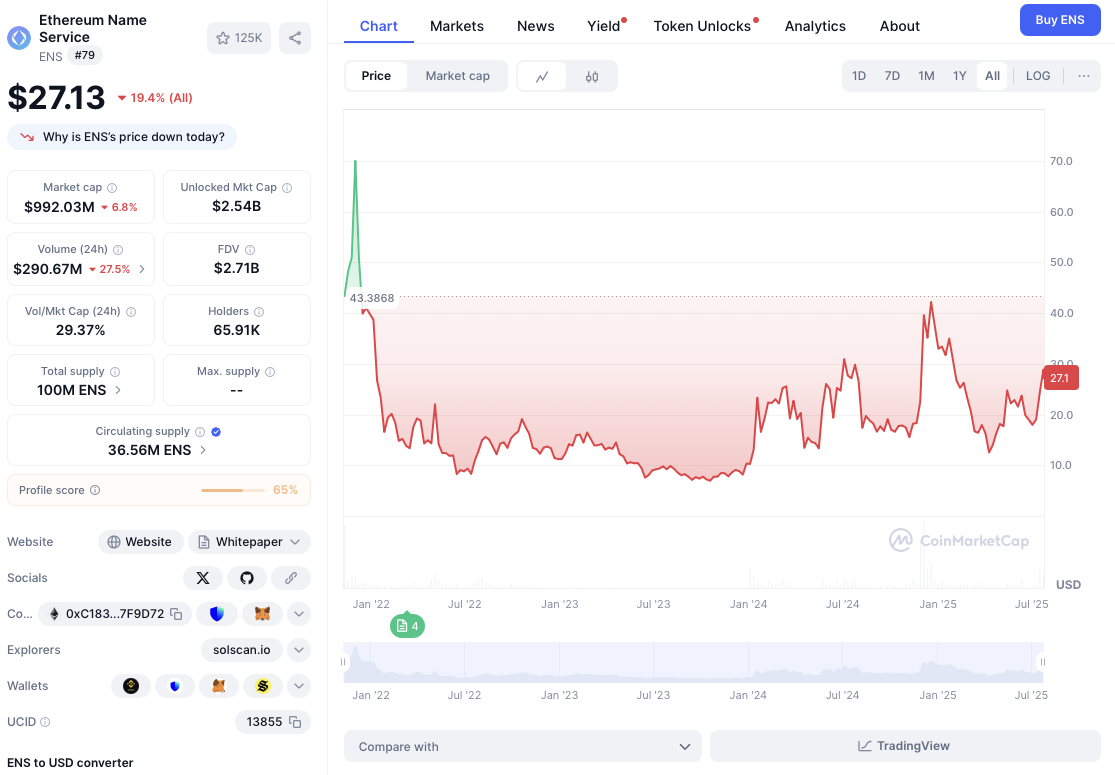Select line chart type
Viewport: 1115px width, 775px height.
(542, 76)
